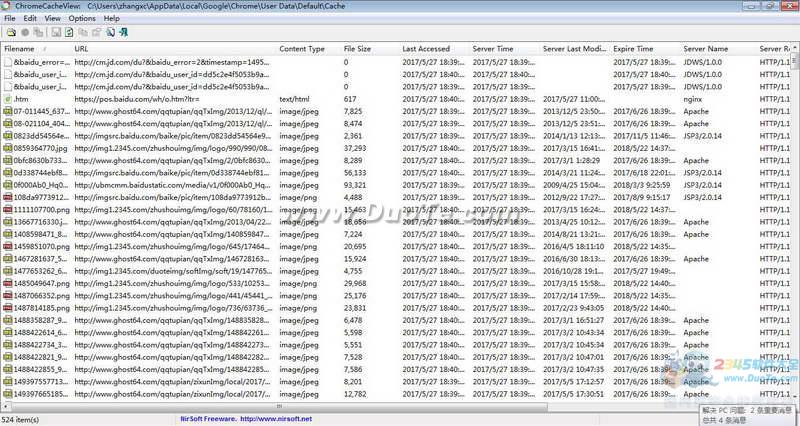Click the file size value 37,293
800x426 pixels.
pyautogui.click(x=355, y=148)
